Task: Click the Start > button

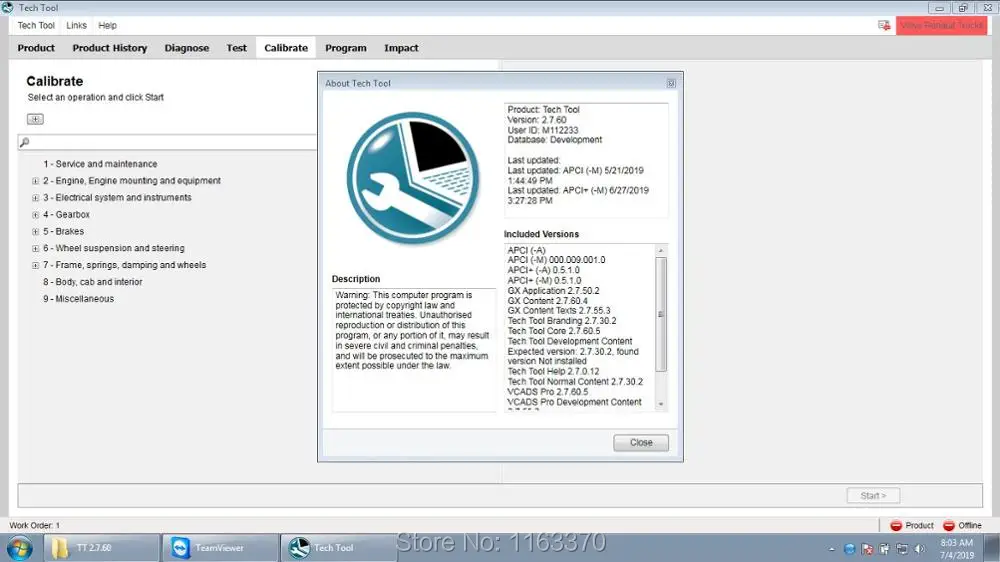Action: point(873,496)
